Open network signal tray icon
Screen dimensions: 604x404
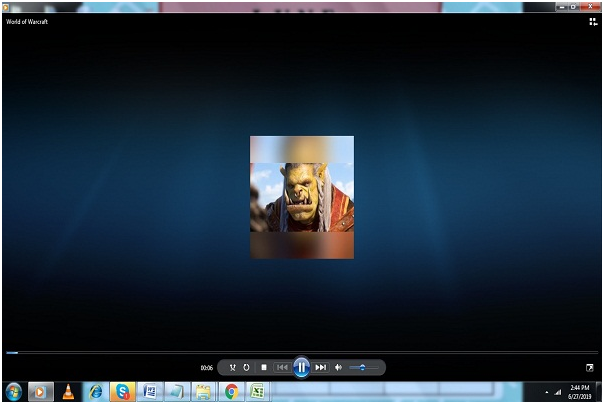tap(558, 392)
